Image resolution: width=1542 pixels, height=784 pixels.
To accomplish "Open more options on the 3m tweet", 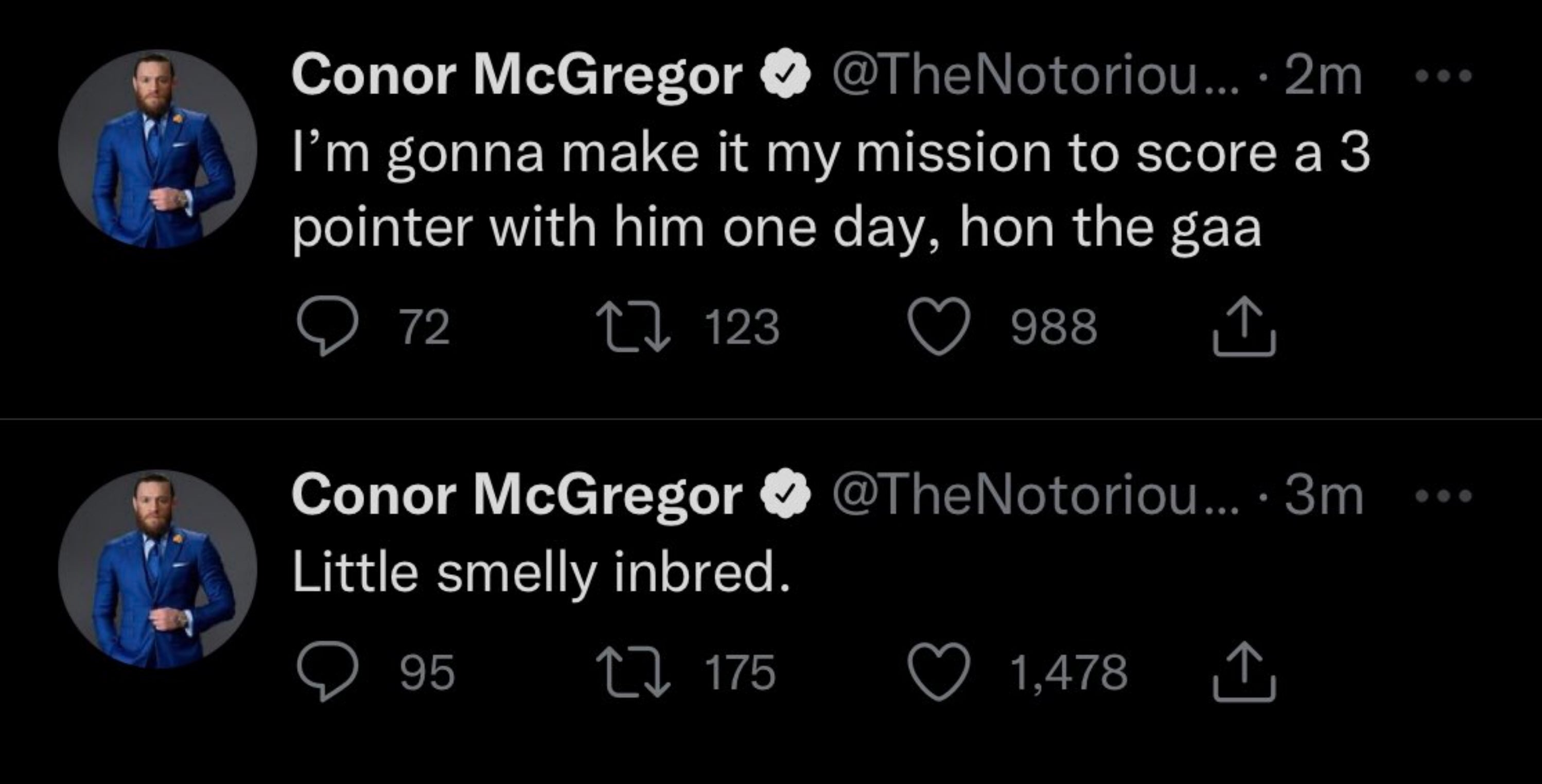I will coord(1443,496).
